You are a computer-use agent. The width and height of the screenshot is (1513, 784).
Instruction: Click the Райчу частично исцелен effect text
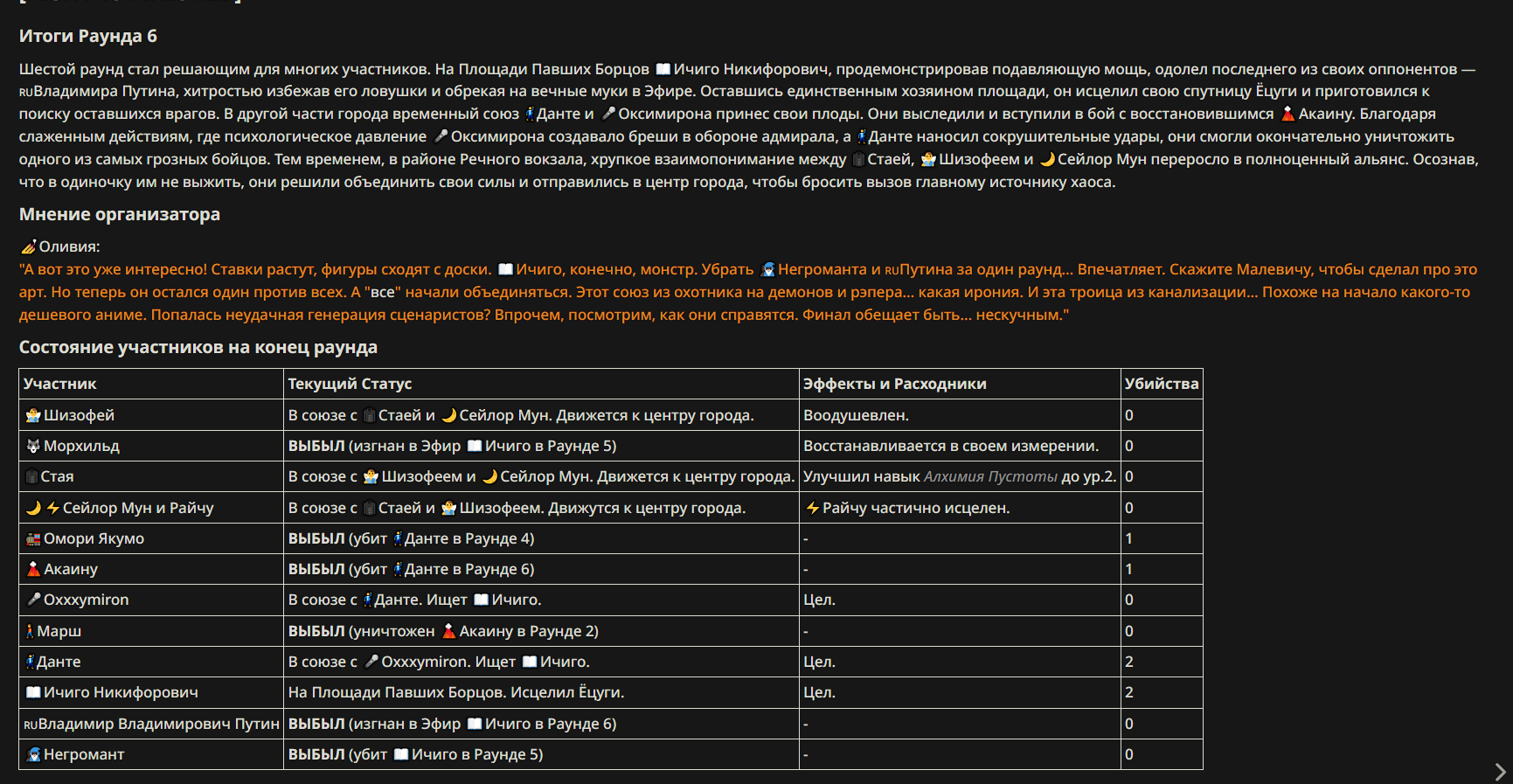(916, 508)
